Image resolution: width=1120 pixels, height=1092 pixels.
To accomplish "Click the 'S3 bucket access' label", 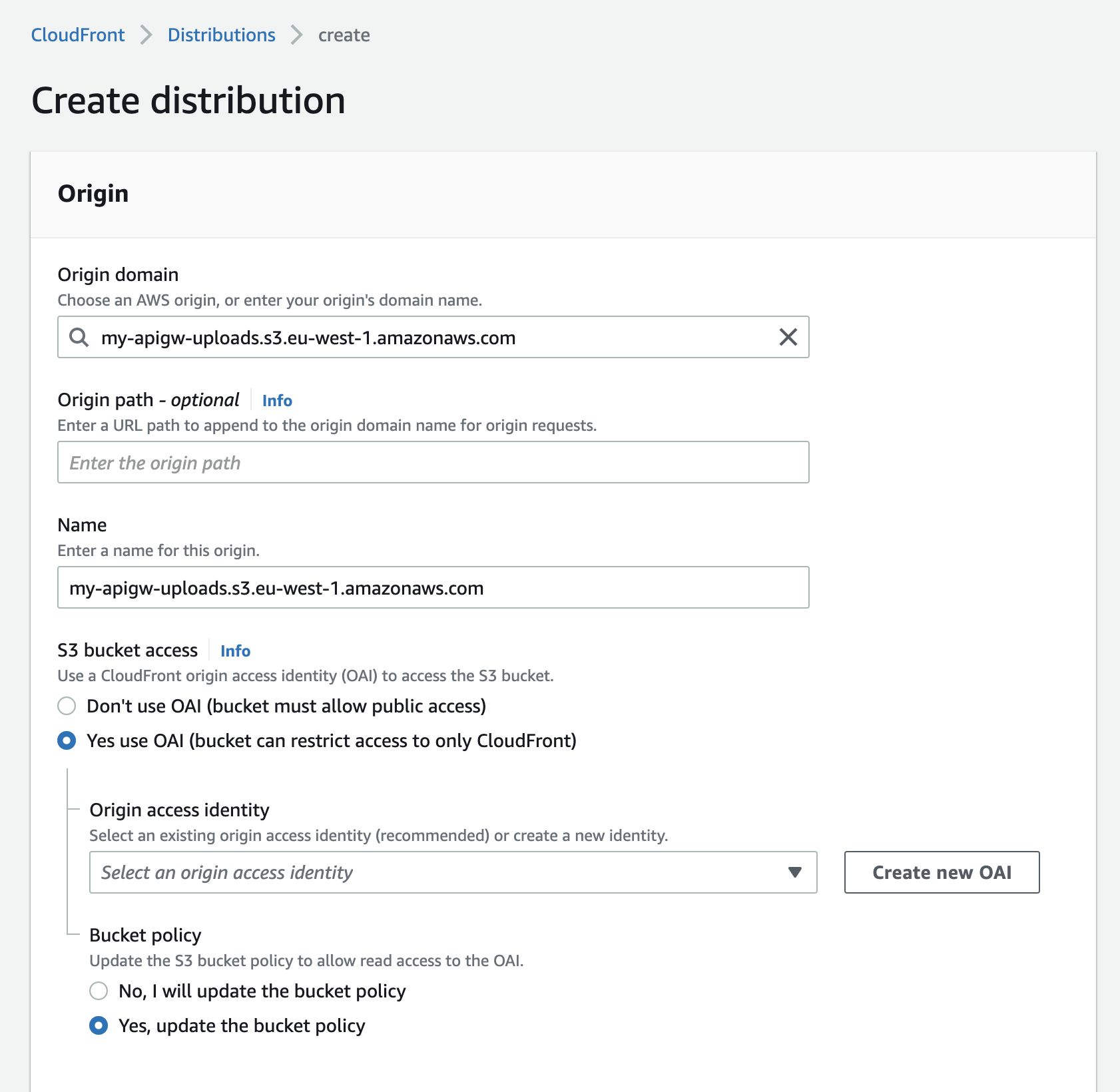I will click(x=128, y=650).
